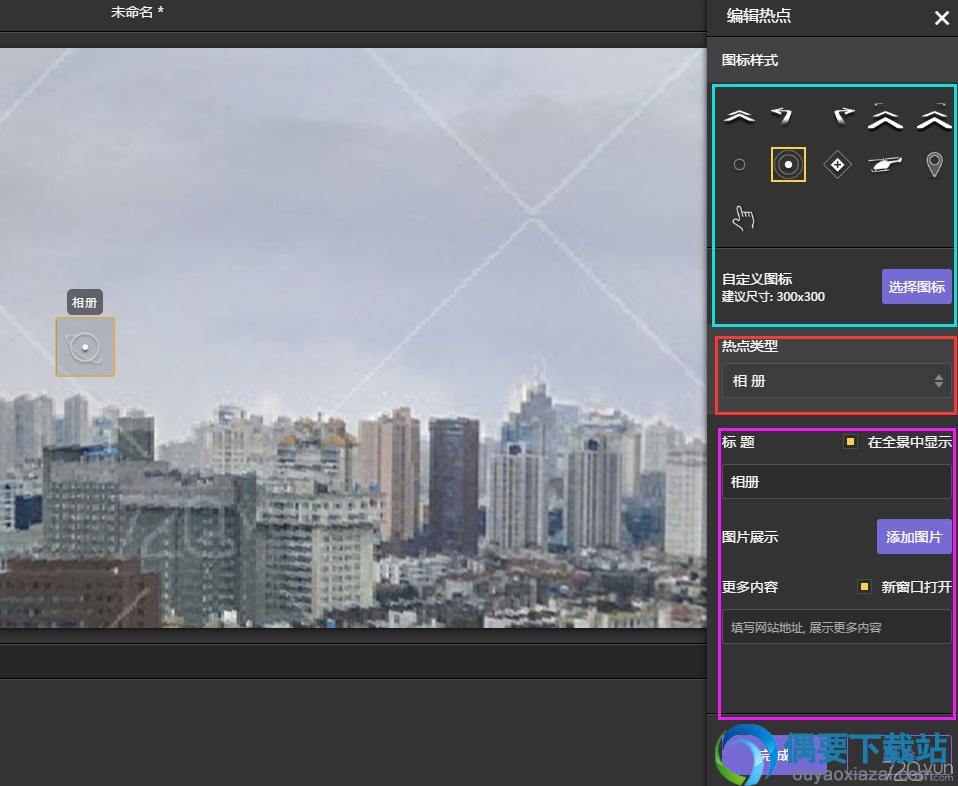Select the double chevron forward arrow icon
The image size is (958, 786).
pyautogui.click(x=739, y=116)
